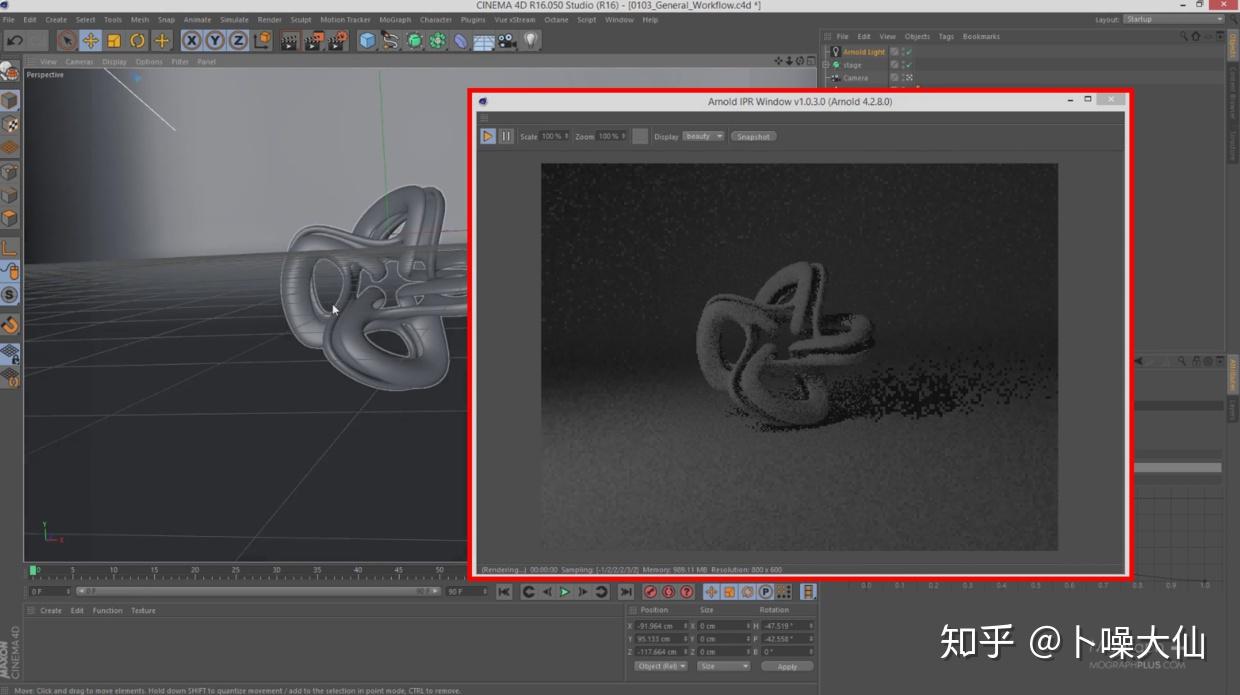Toggle the Z axis lock
1240x695 pixels.
point(238,40)
